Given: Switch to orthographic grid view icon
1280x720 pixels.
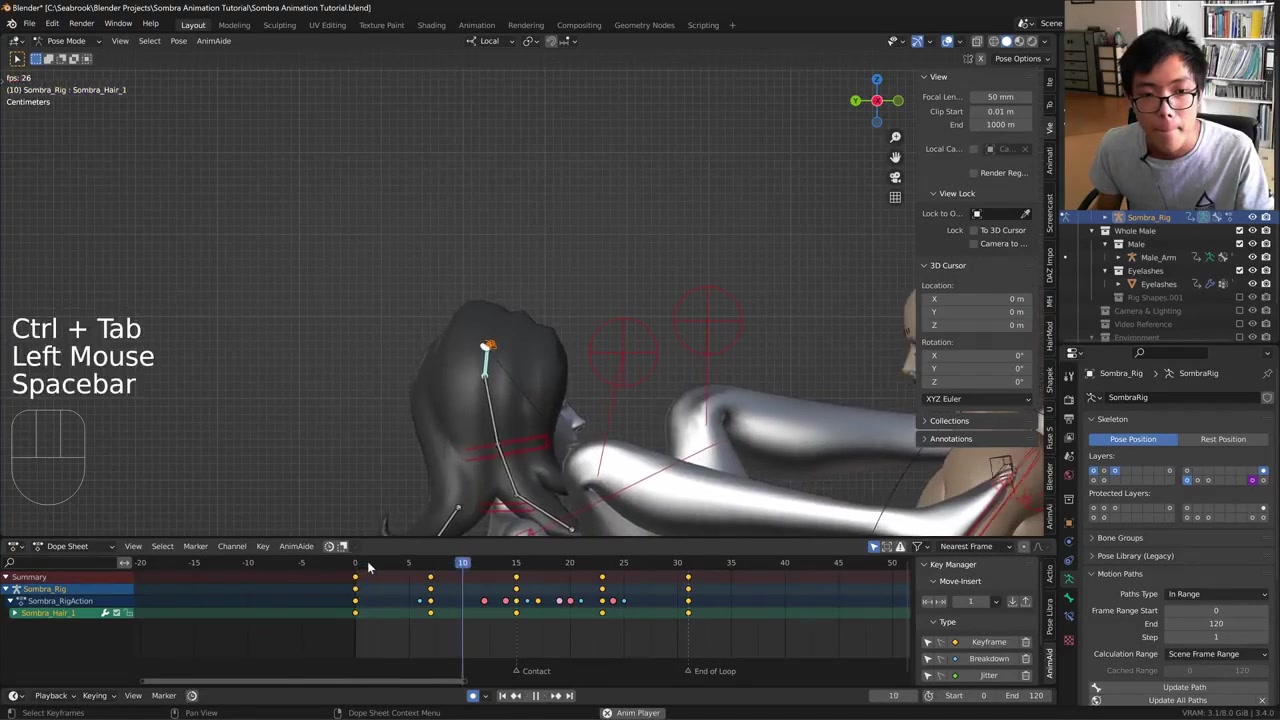Looking at the screenshot, I should pyautogui.click(x=895, y=197).
